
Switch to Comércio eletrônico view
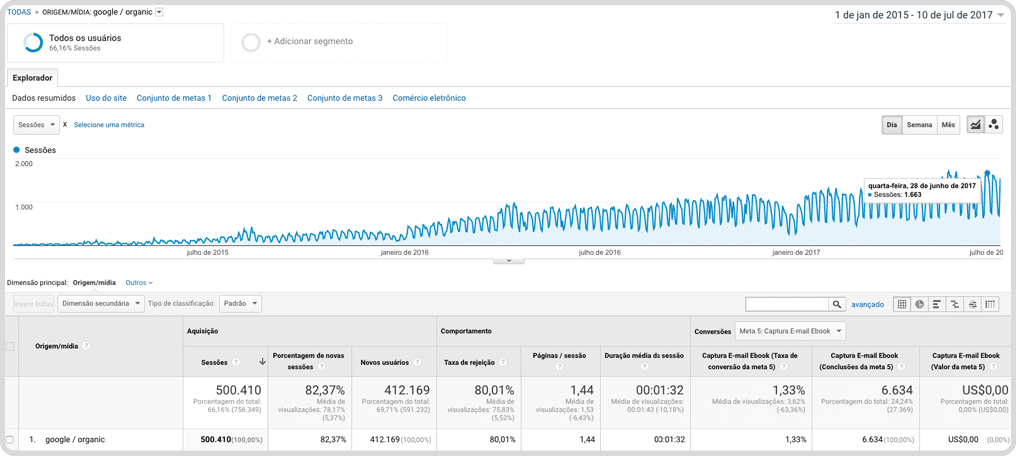pyautogui.click(x=429, y=98)
